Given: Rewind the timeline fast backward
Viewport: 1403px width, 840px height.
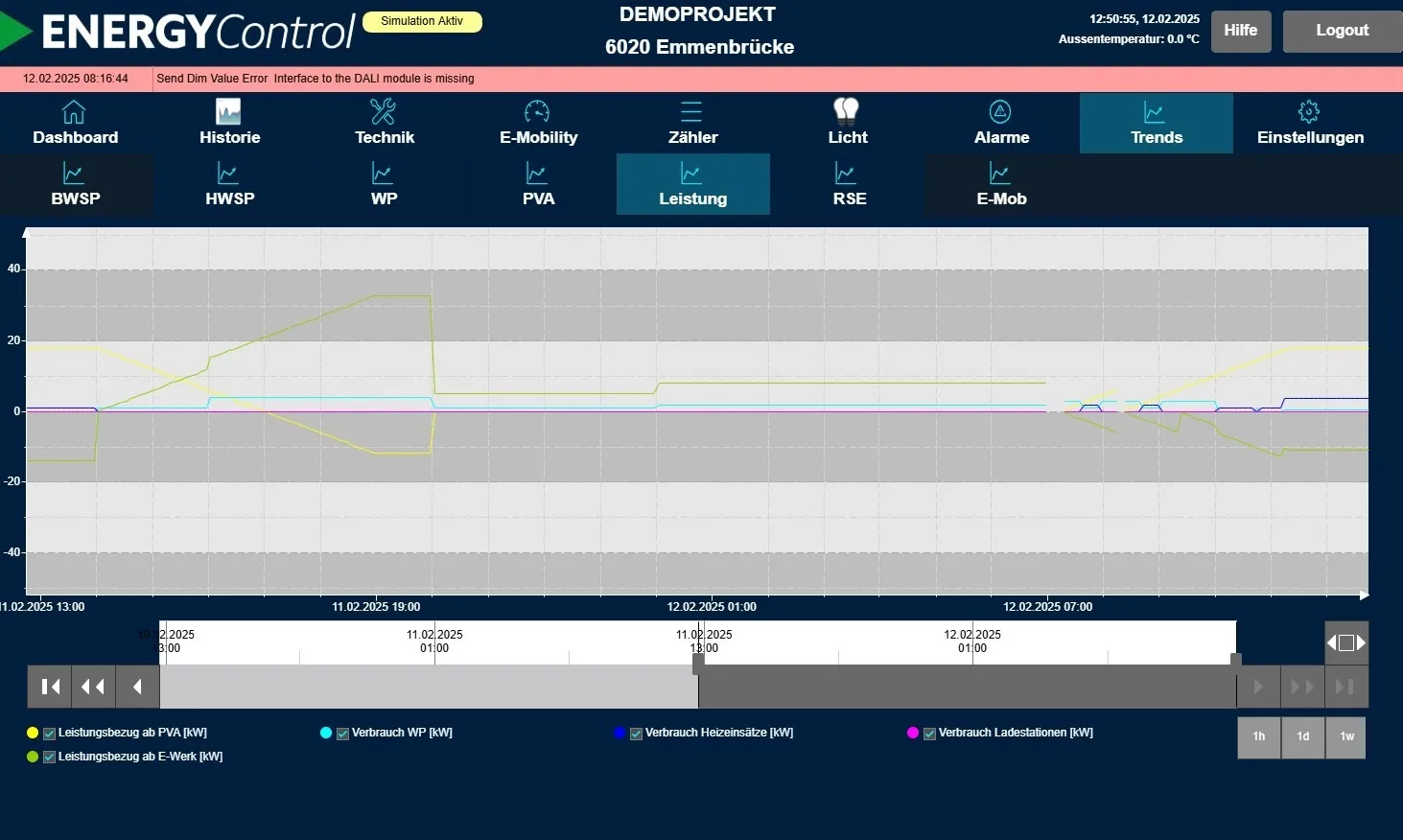Looking at the screenshot, I should pyautogui.click(x=94, y=687).
